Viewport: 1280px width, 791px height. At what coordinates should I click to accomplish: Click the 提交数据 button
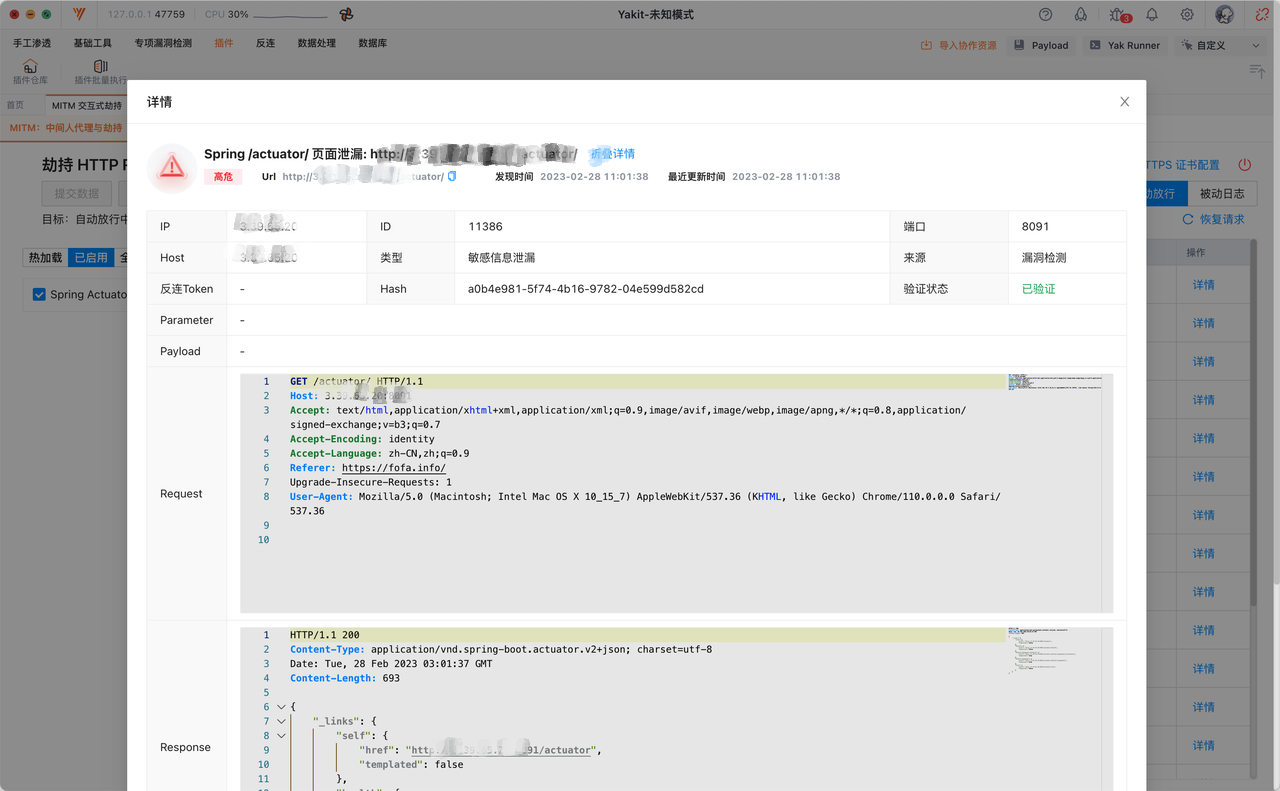pyautogui.click(x=77, y=193)
